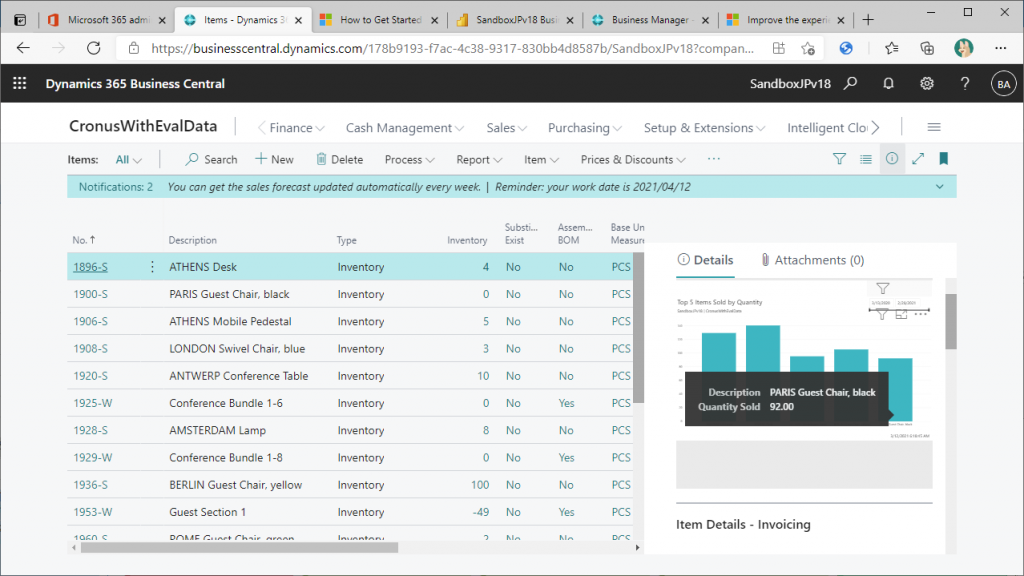Open the All views dropdown
Viewport: 1024px width, 576px height.
[x=129, y=159]
